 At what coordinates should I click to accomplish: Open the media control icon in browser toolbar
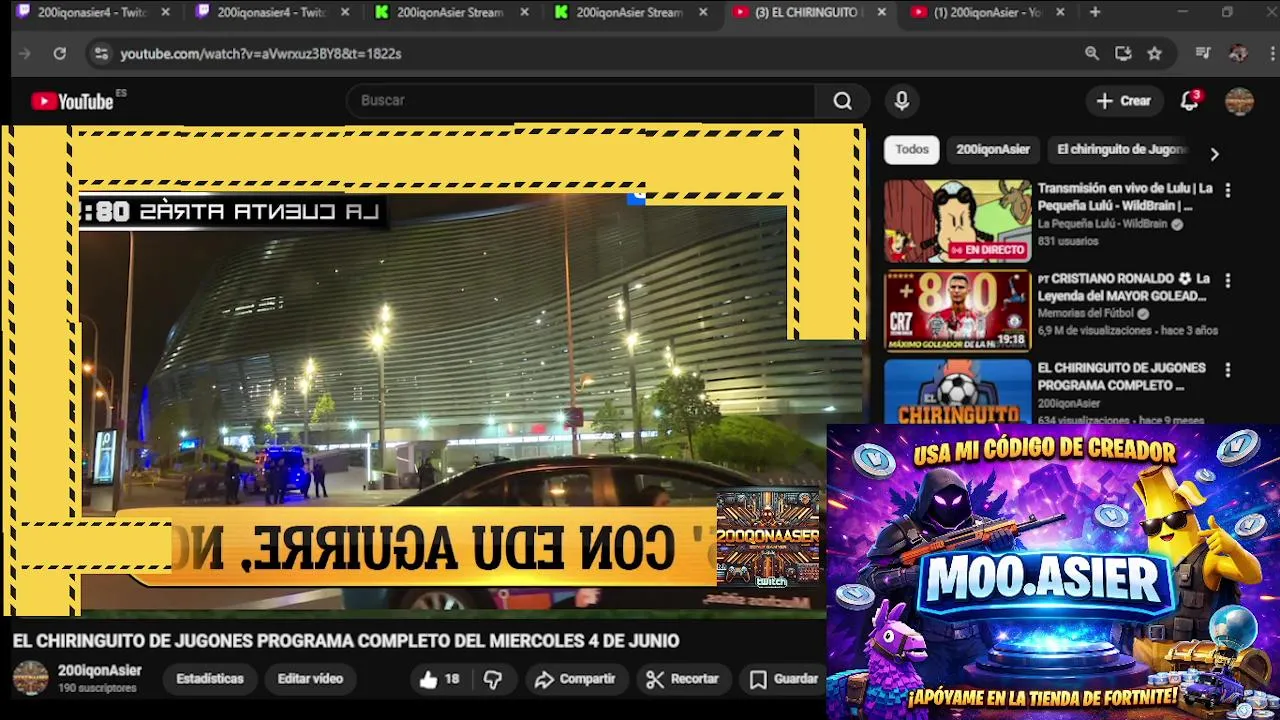pyautogui.click(x=1204, y=54)
